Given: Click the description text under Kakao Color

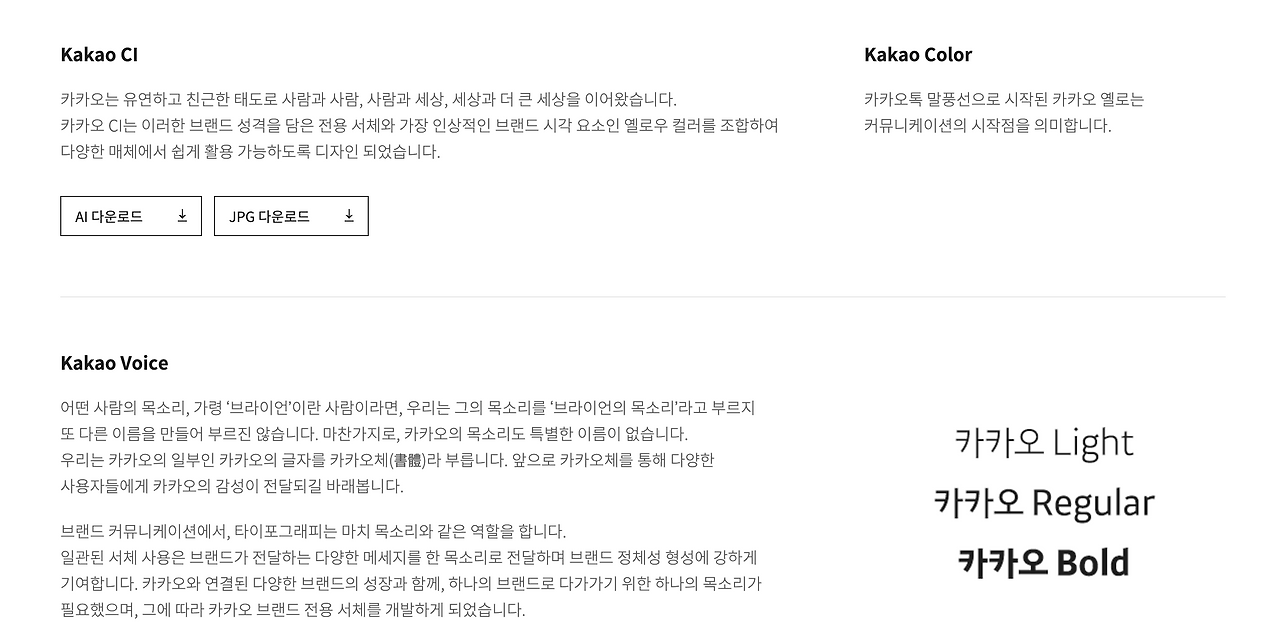Looking at the screenshot, I should coord(1005,112).
